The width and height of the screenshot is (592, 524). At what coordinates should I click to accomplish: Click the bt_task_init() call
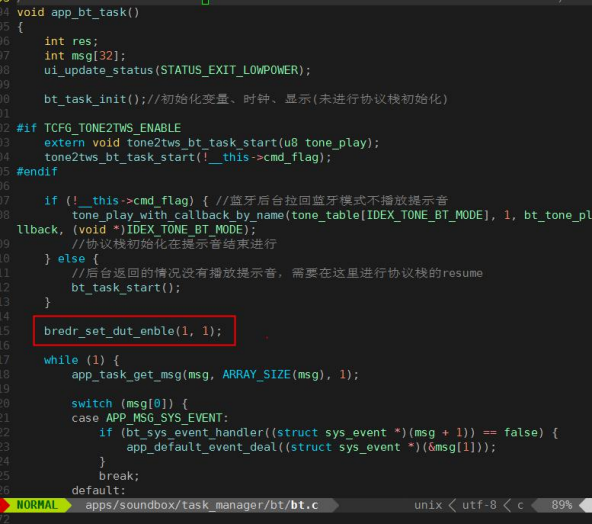(95, 99)
